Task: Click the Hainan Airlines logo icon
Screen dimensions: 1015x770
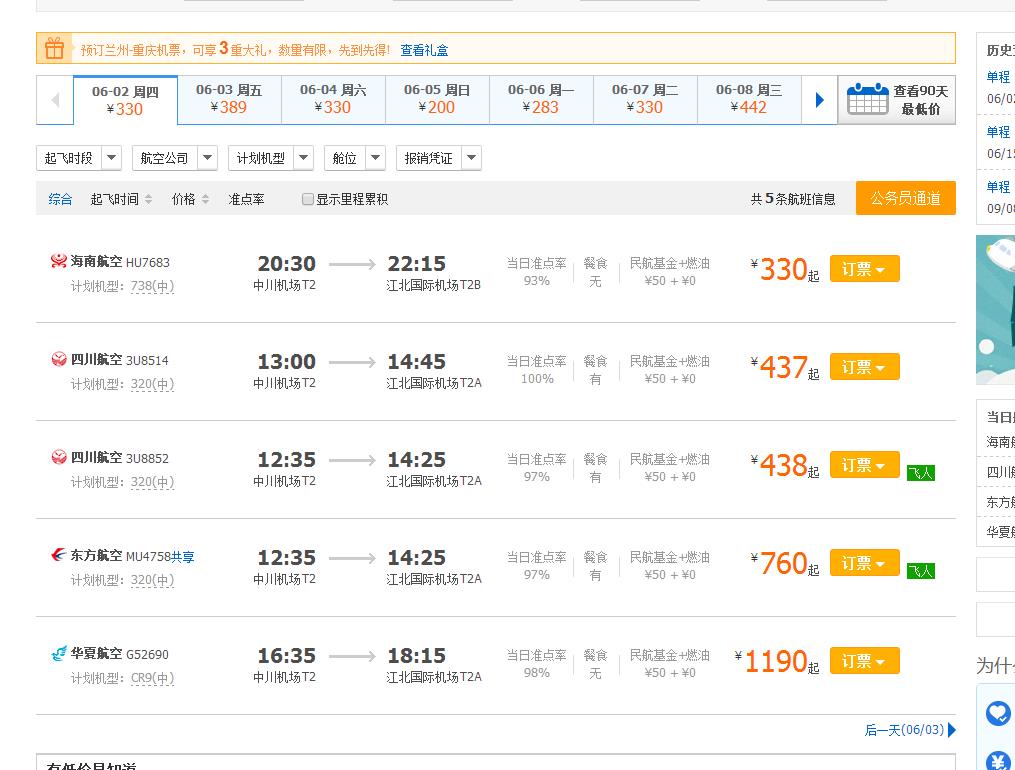Action: [59, 262]
